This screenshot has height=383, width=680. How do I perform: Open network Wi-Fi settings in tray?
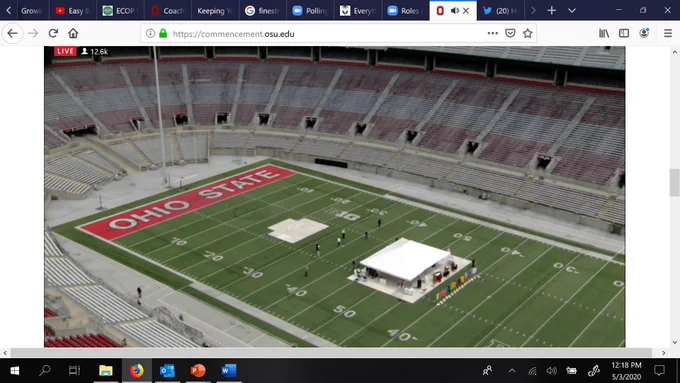point(532,370)
